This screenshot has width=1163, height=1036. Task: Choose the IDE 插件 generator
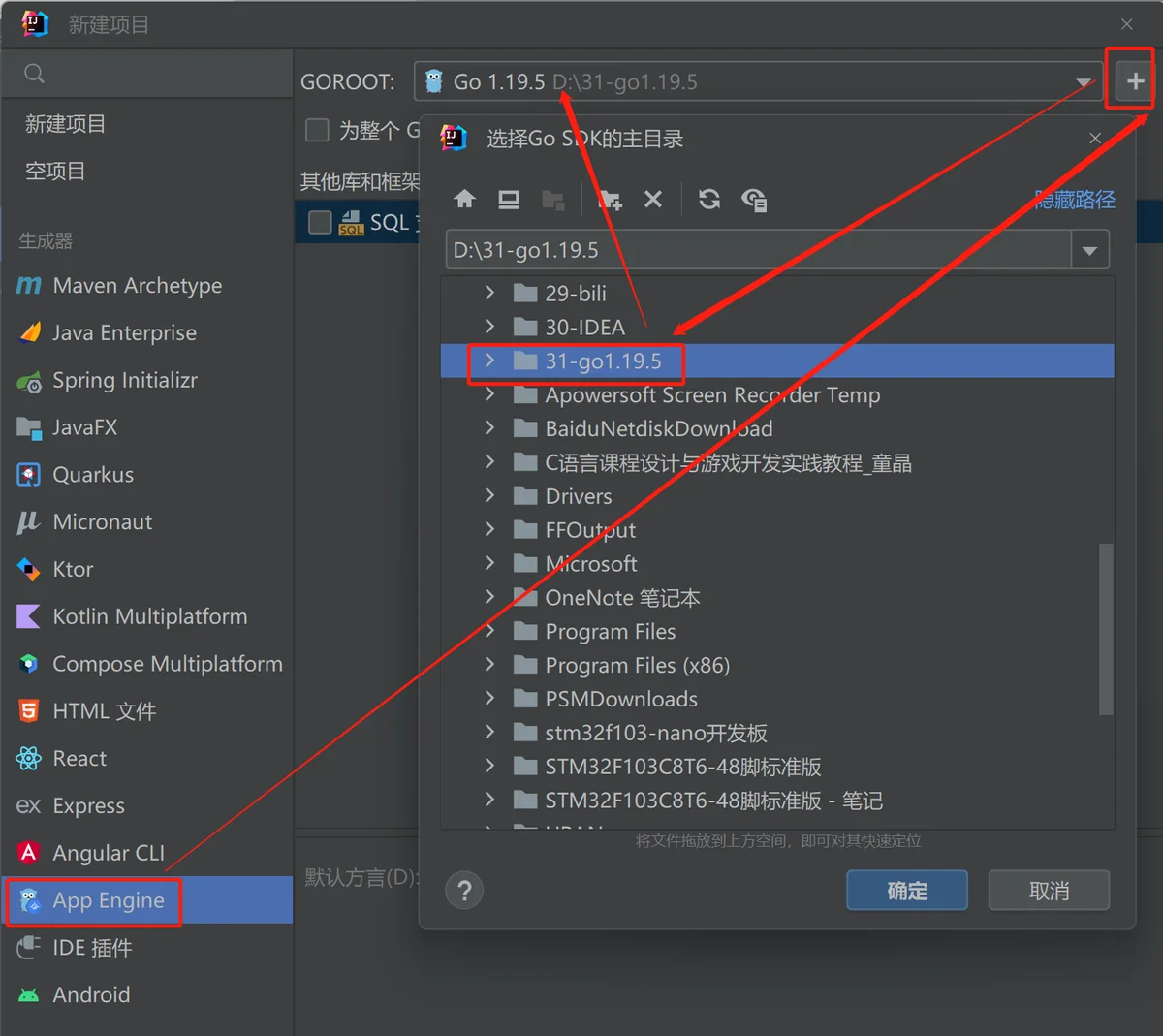[x=146, y=948]
